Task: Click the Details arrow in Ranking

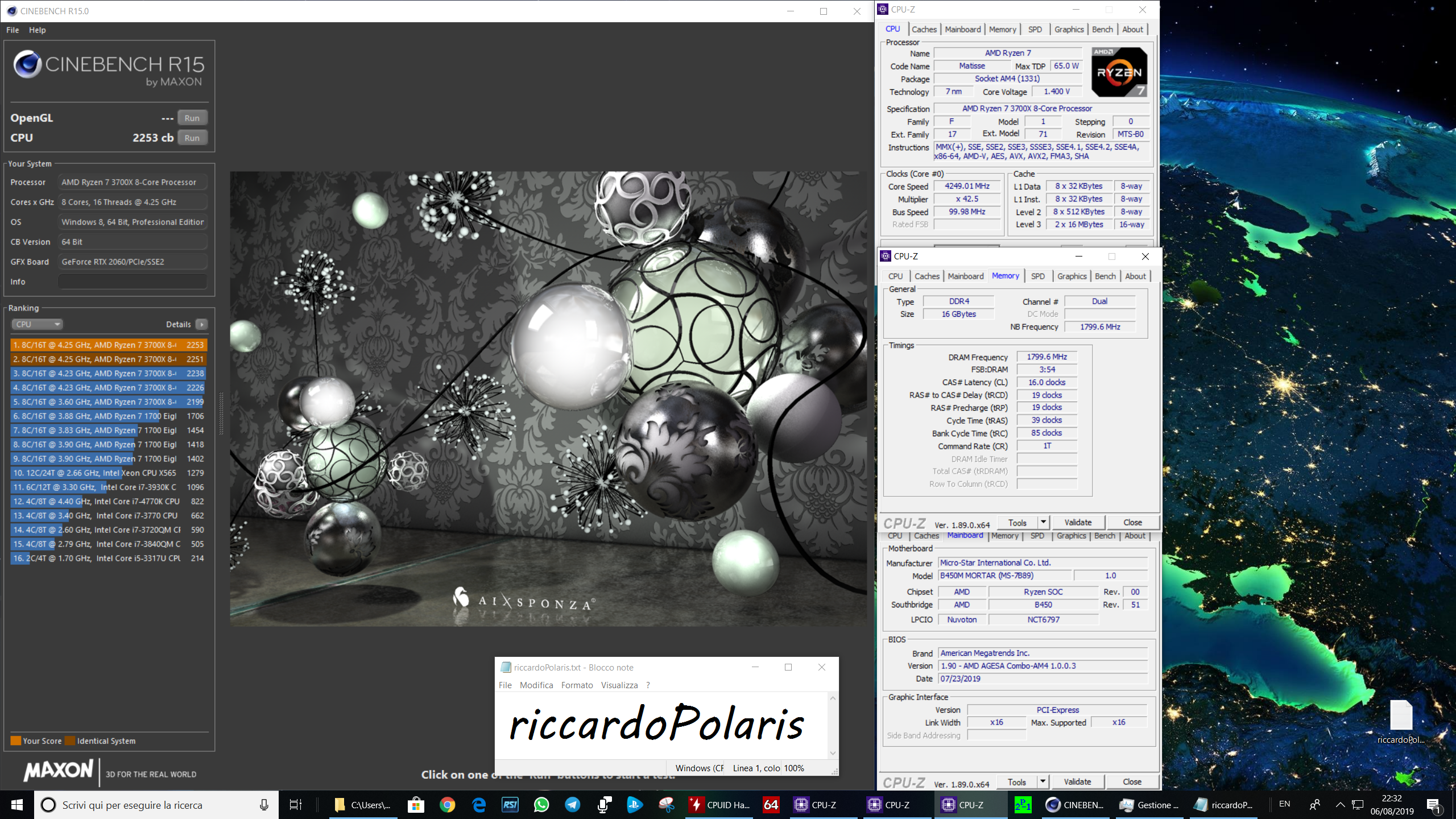Action: click(202, 324)
